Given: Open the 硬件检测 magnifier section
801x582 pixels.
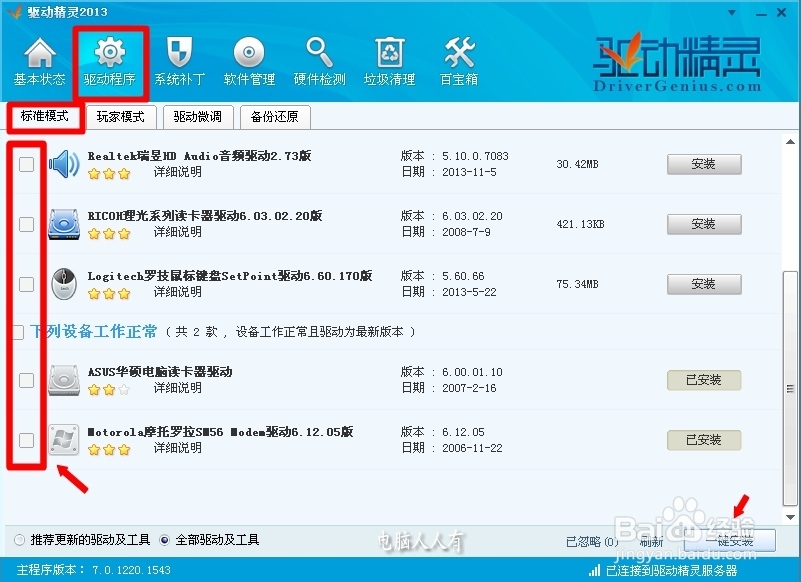Looking at the screenshot, I should (319, 62).
